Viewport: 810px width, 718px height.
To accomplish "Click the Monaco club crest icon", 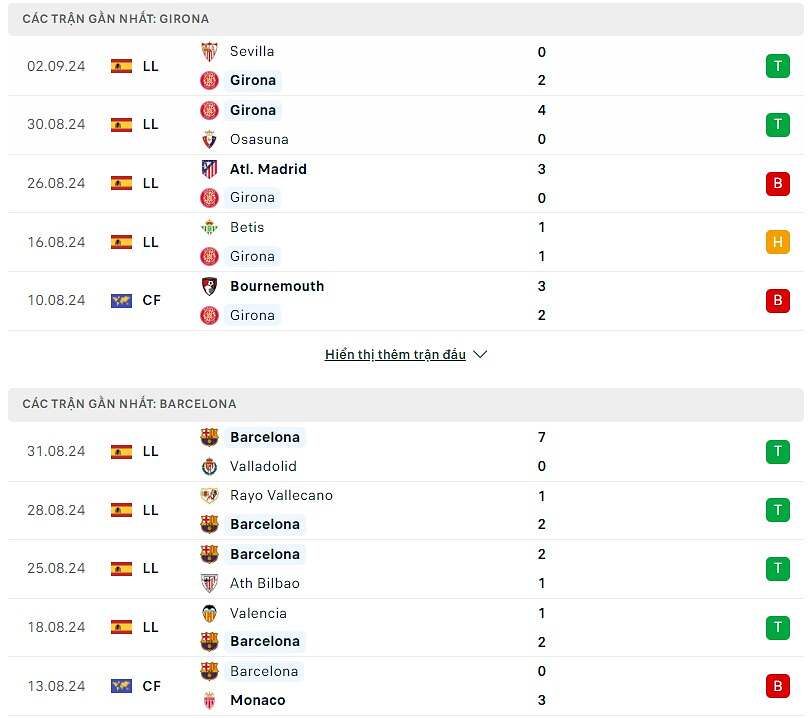I will tap(209, 700).
